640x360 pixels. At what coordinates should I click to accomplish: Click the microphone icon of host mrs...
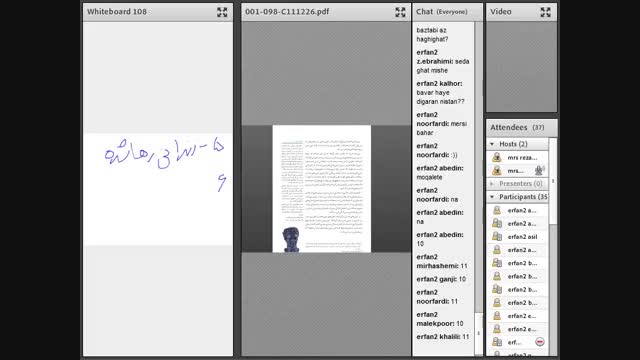click(539, 170)
